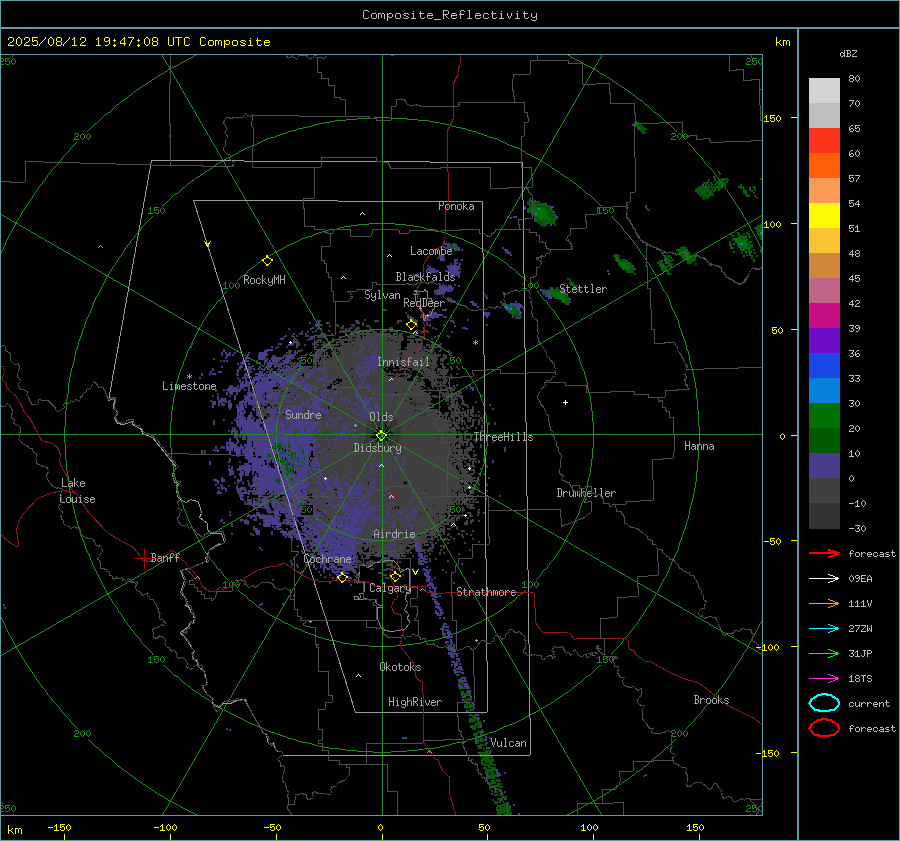Screen dimensions: 900x841
Task: Select the red 'forecast' ellipse icon
Action: (x=824, y=728)
